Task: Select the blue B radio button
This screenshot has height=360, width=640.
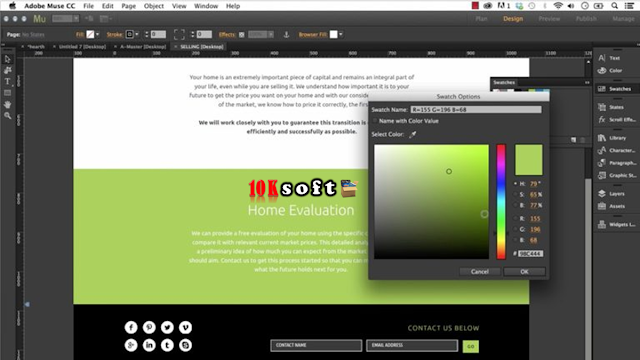Action: (515, 240)
